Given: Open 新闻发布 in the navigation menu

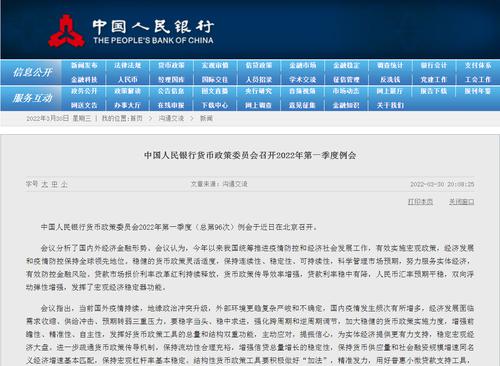Looking at the screenshot, I should coord(84,65).
